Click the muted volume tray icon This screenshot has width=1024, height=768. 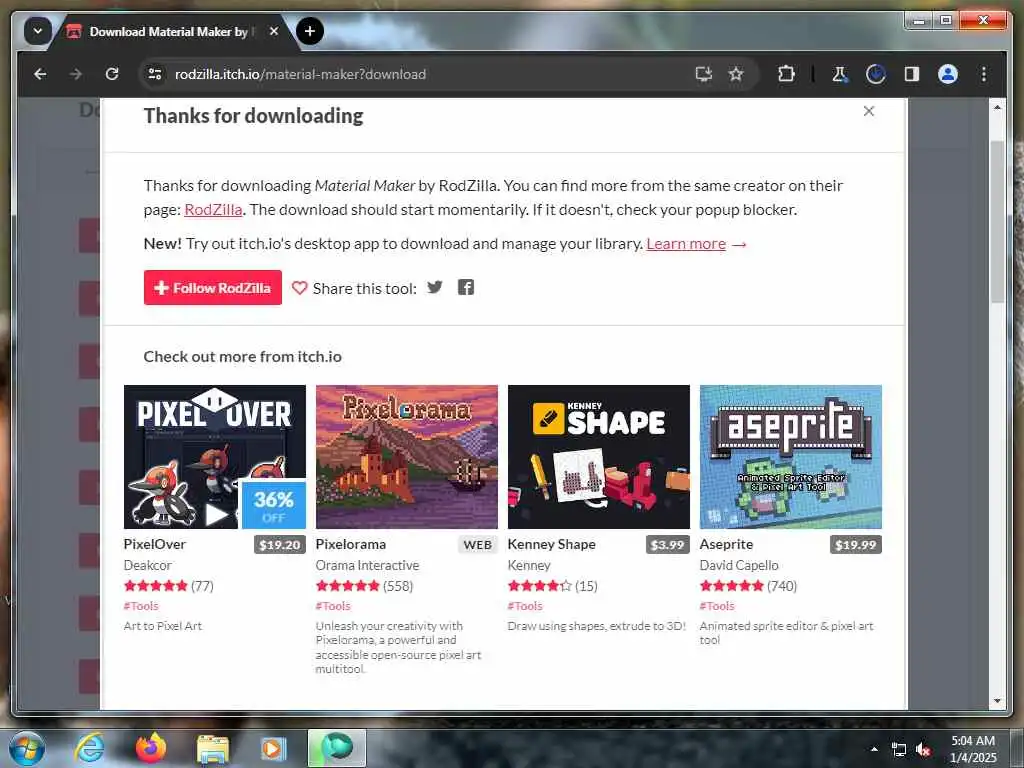click(923, 750)
